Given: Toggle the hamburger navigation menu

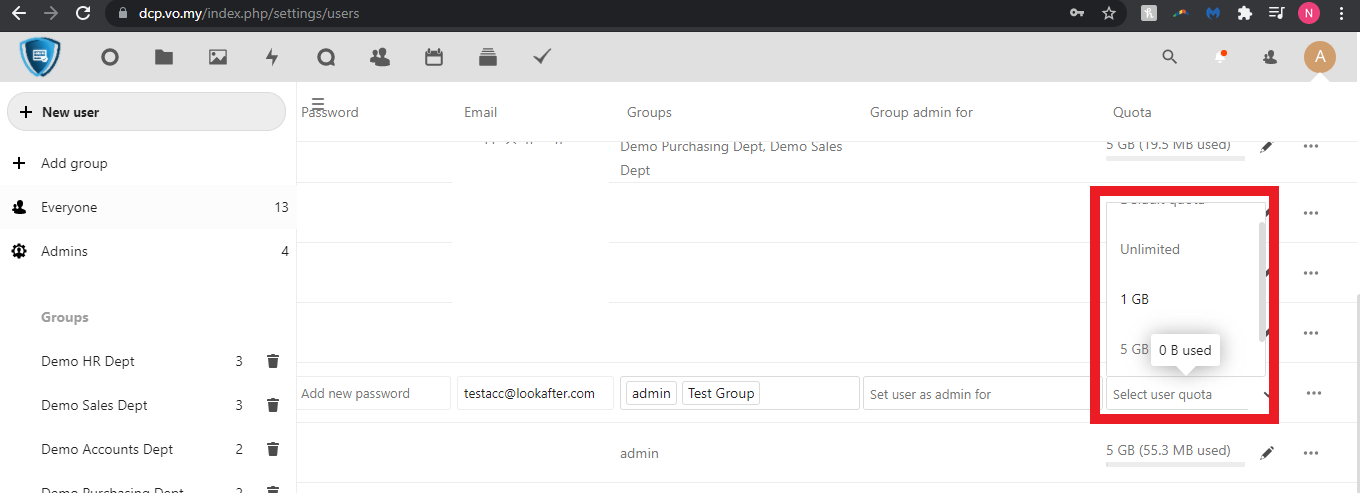Looking at the screenshot, I should tap(318, 103).
